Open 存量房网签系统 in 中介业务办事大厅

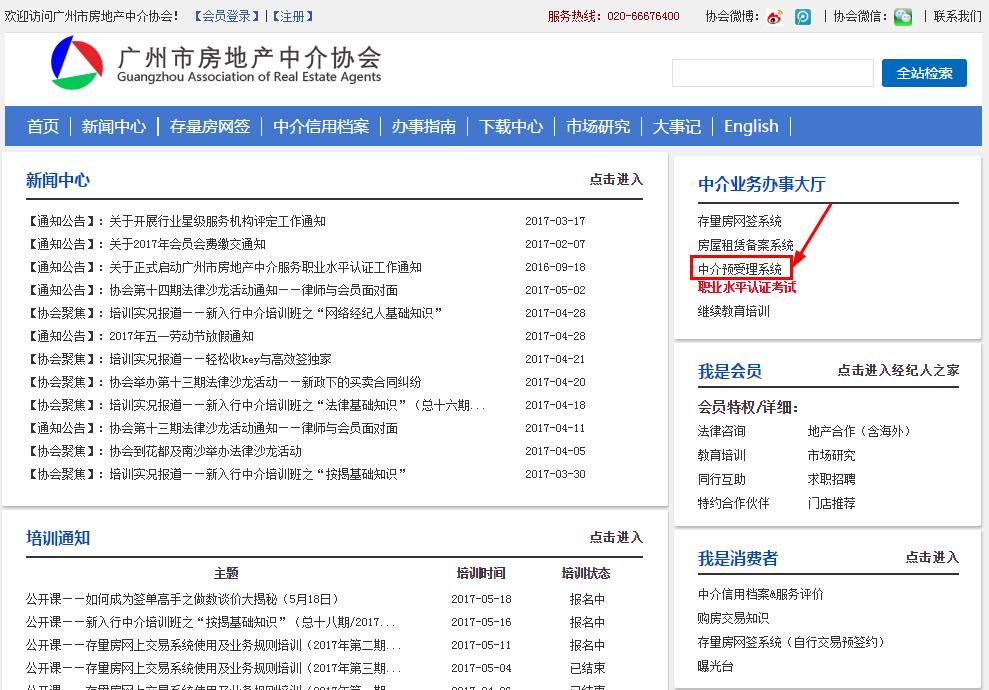[x=740, y=221]
